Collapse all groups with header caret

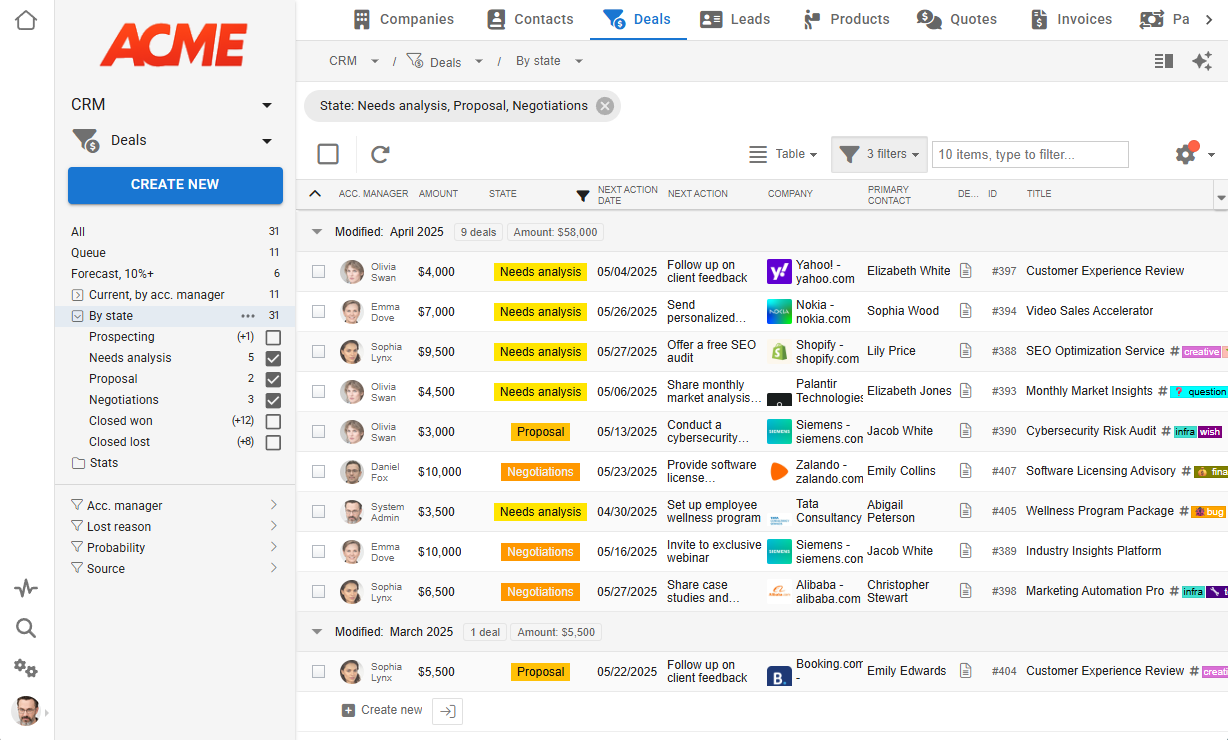pos(315,194)
